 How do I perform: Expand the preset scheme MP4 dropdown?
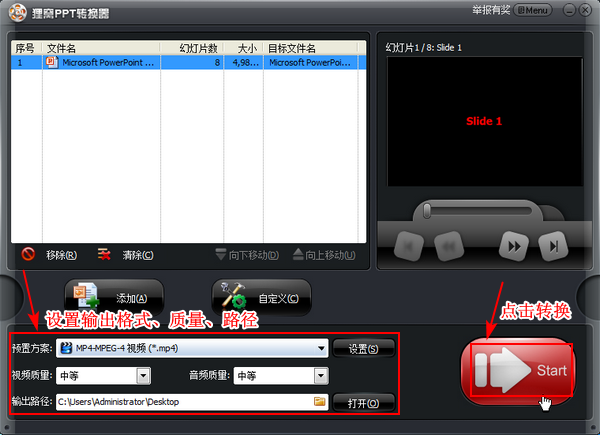coord(321,348)
